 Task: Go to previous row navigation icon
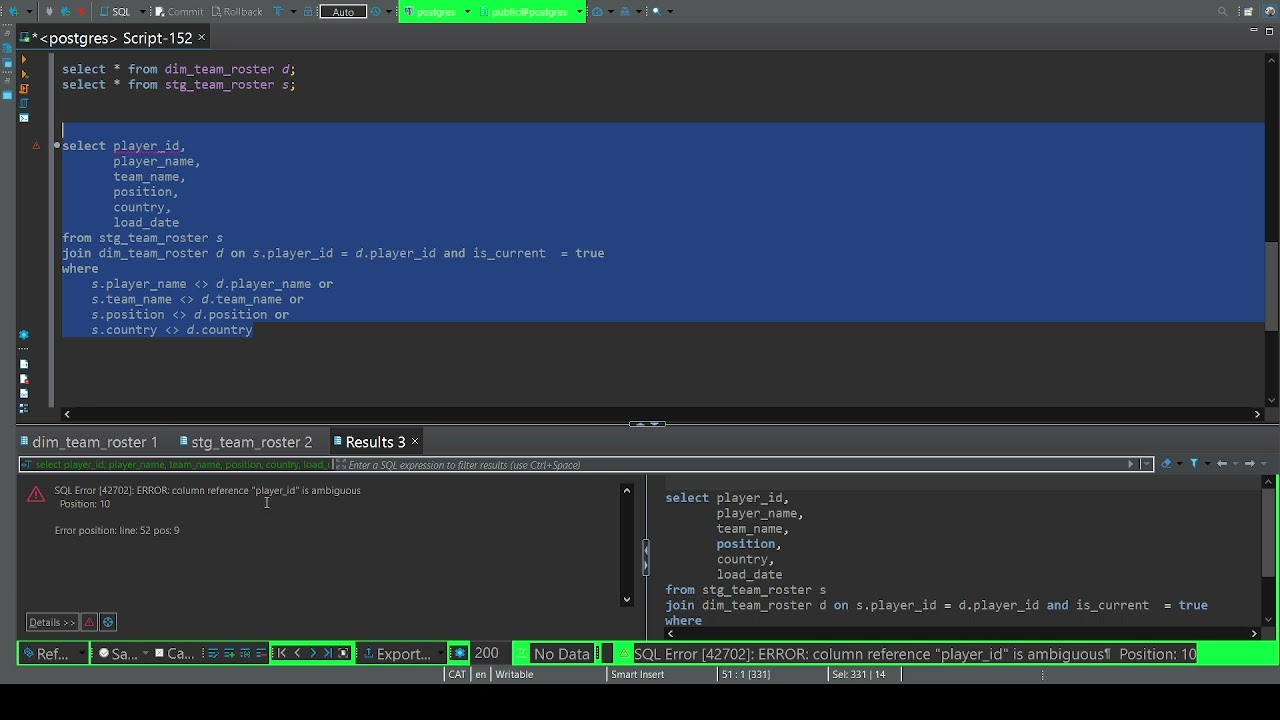(x=297, y=653)
